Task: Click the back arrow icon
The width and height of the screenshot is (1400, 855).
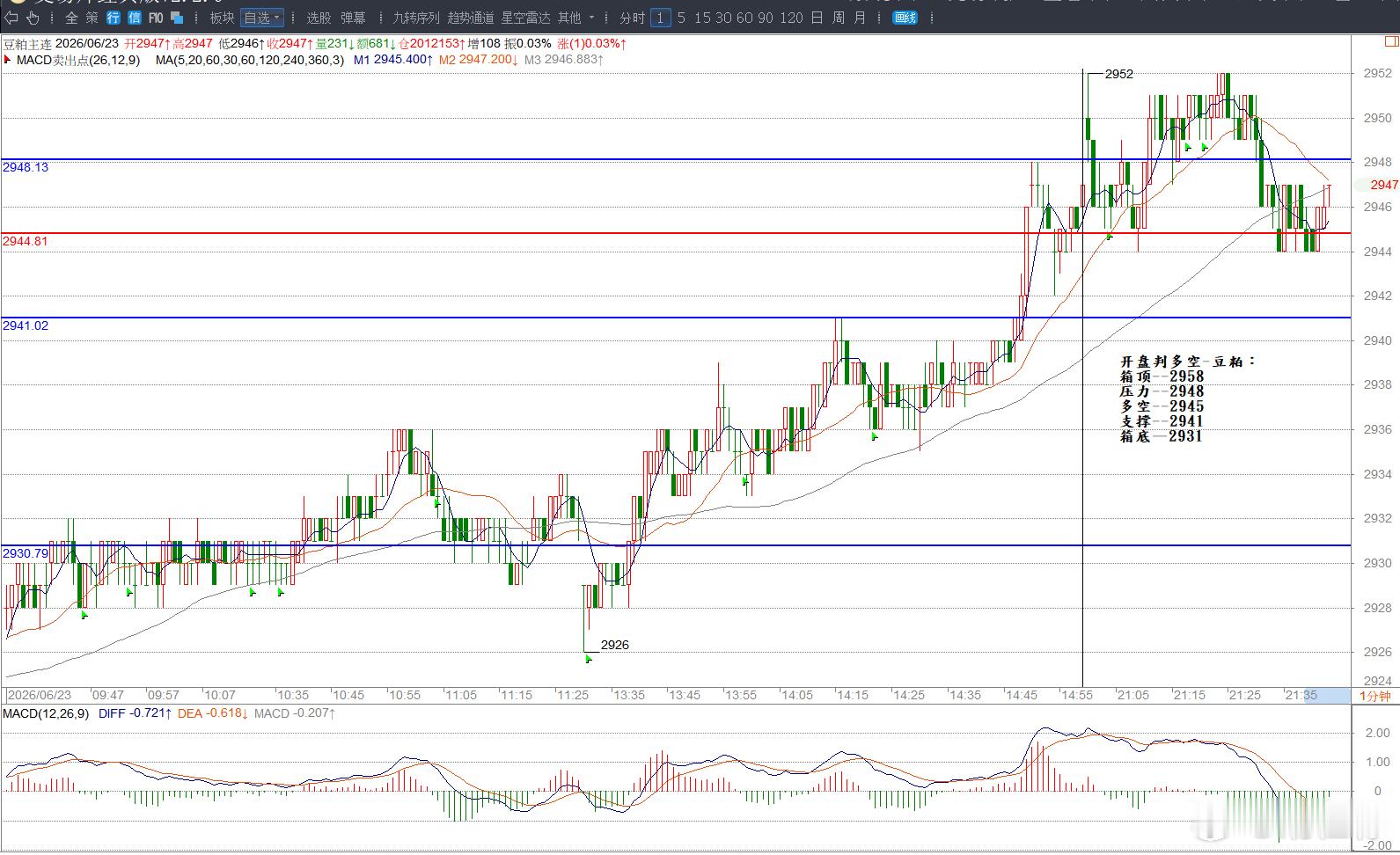Action: point(11,18)
